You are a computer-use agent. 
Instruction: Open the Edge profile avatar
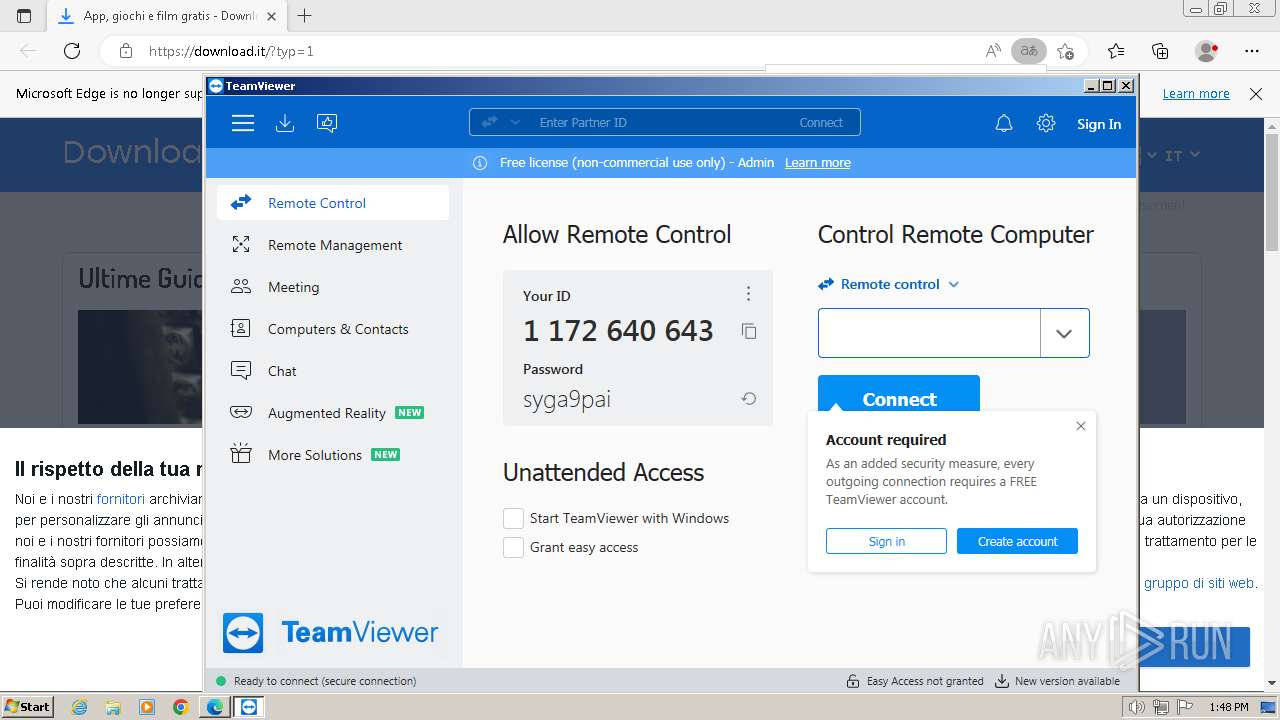click(x=1206, y=51)
